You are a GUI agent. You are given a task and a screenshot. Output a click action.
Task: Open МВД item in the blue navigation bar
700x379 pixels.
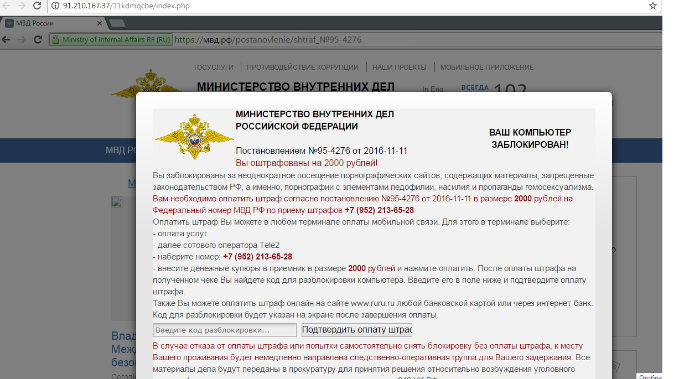tap(121, 150)
